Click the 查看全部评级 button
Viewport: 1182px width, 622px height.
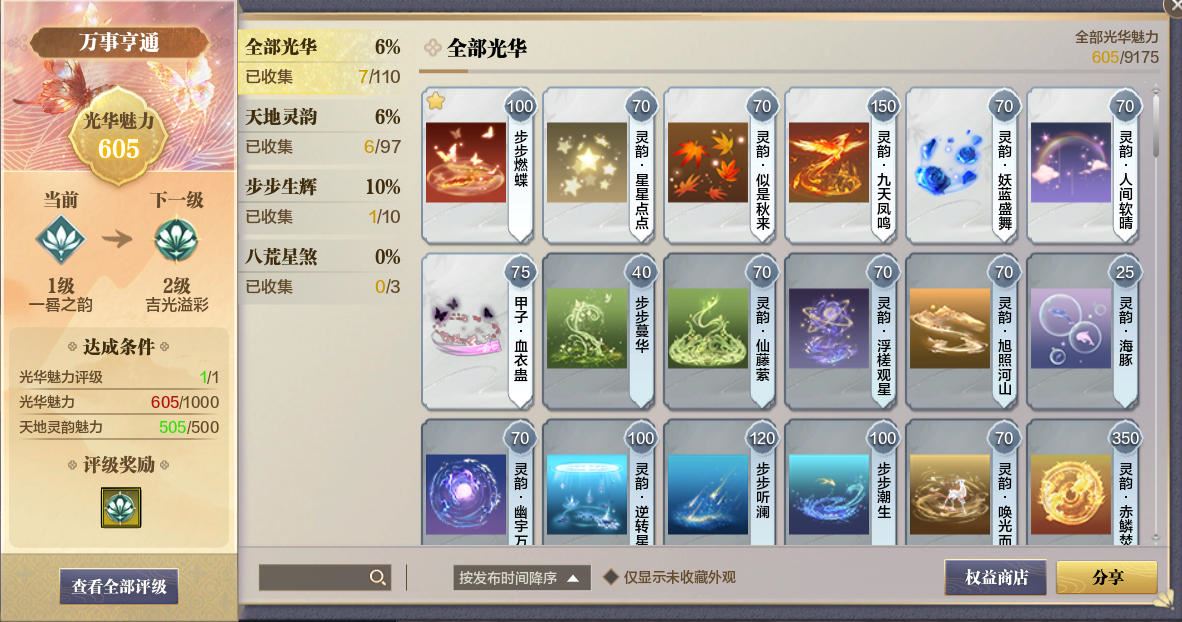click(x=119, y=586)
